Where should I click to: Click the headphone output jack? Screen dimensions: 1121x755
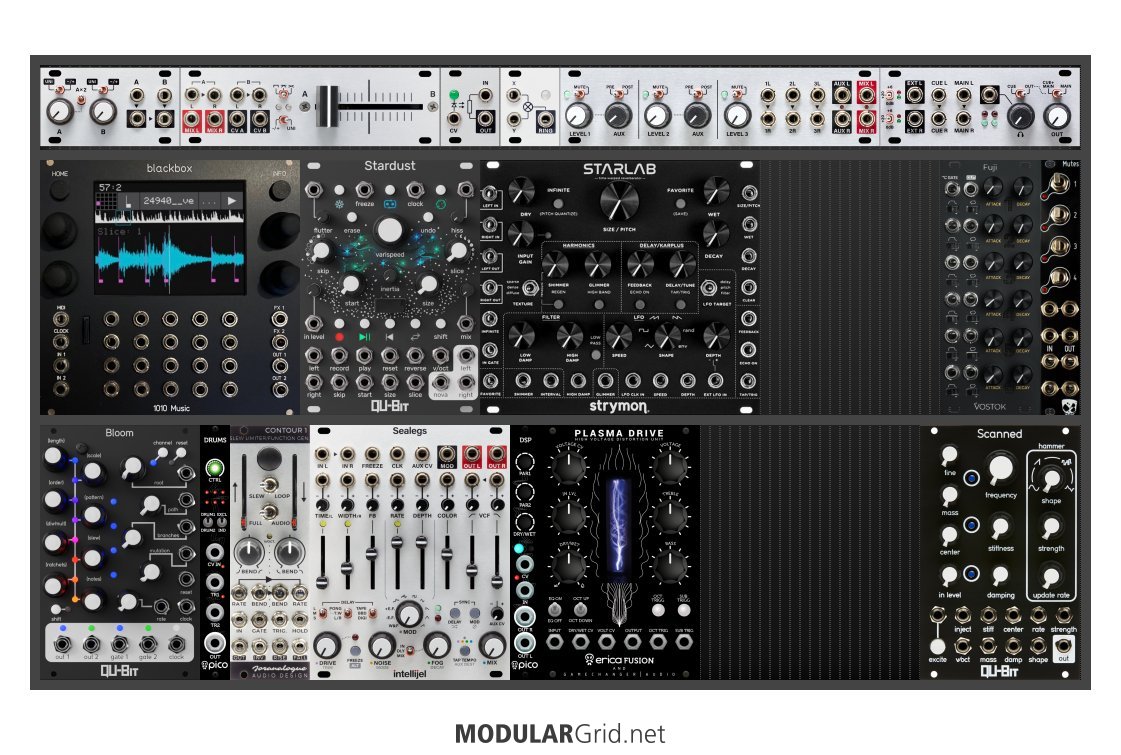tap(989, 94)
